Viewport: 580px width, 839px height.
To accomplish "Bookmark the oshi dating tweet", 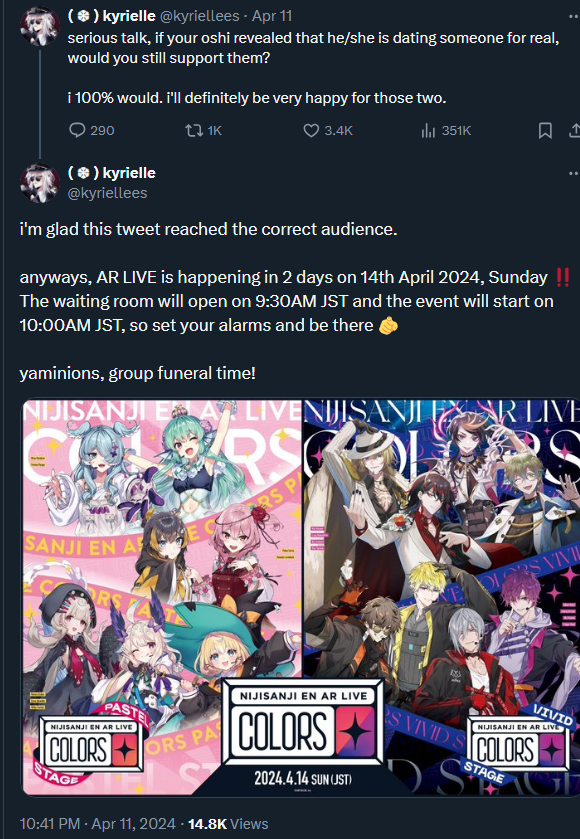I will point(545,130).
